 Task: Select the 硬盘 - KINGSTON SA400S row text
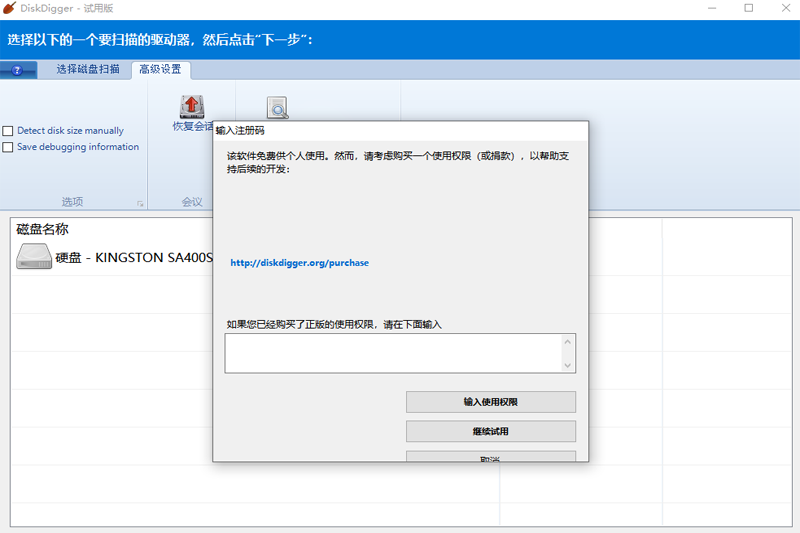(x=134, y=258)
